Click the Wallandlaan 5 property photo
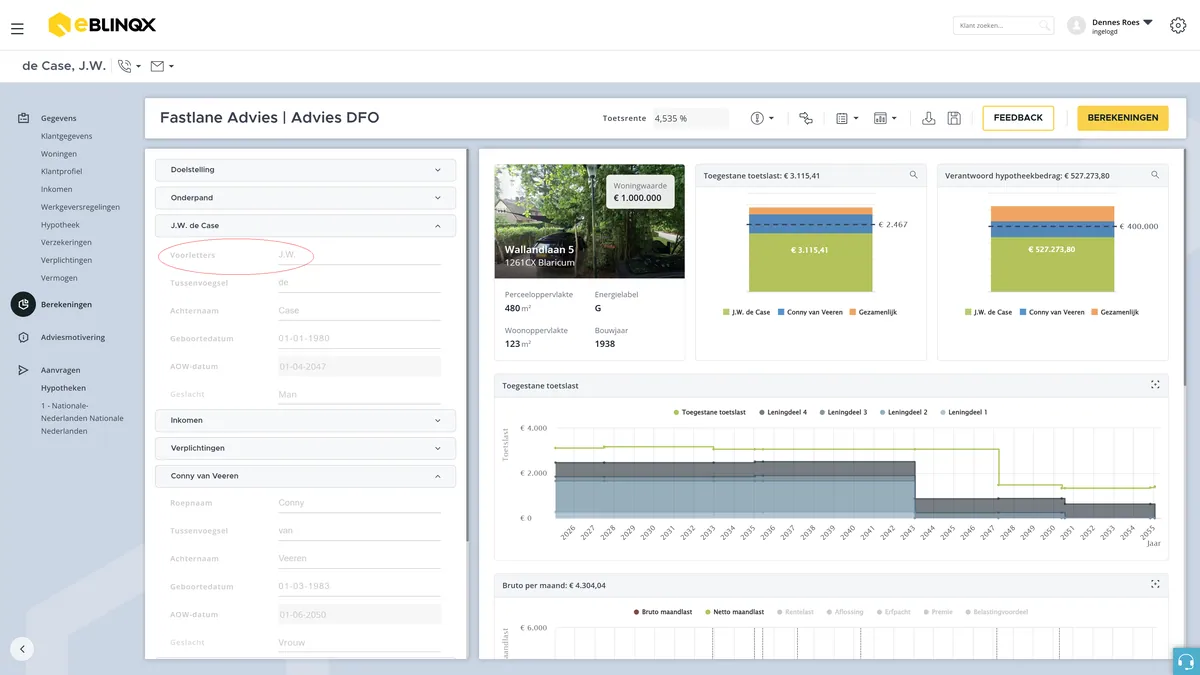Viewport: 1200px width, 675px height. click(x=590, y=221)
